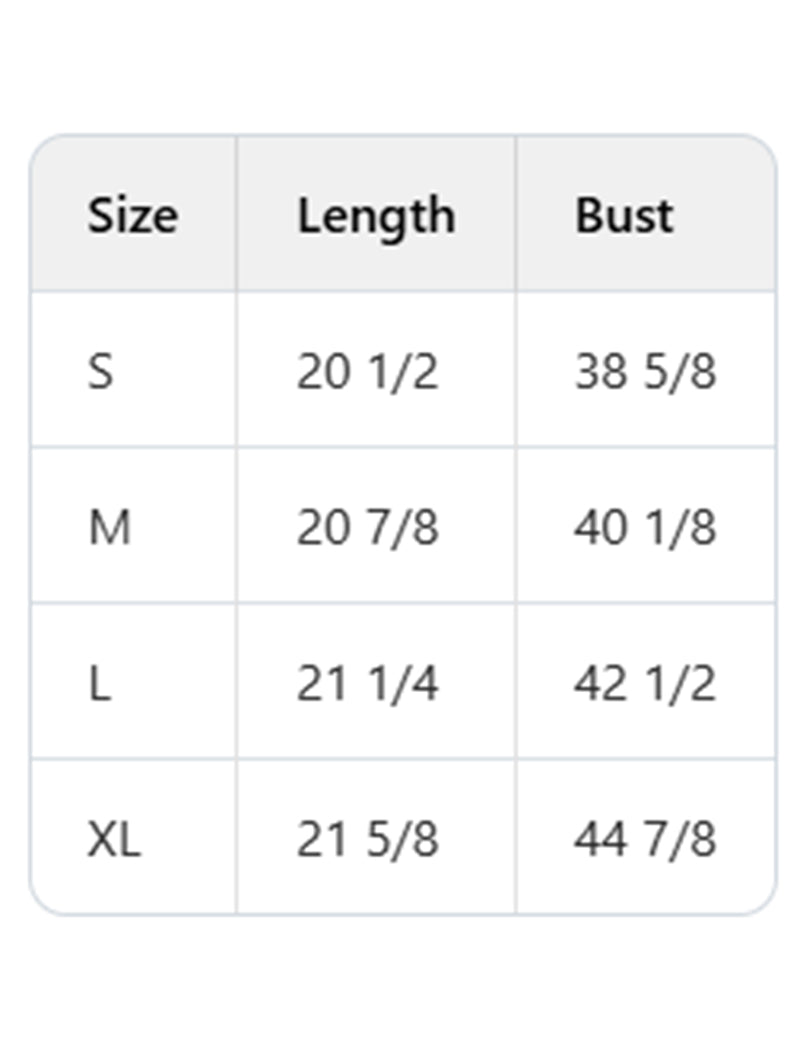This screenshot has width=800, height=1050.
Task: Click the 21 5/8 length value
Action: (367, 839)
